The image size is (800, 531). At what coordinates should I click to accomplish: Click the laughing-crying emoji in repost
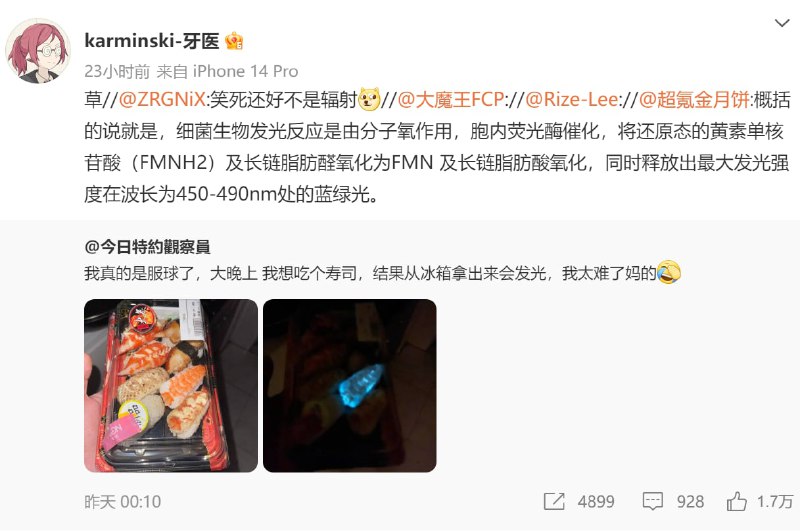[x=669, y=272]
